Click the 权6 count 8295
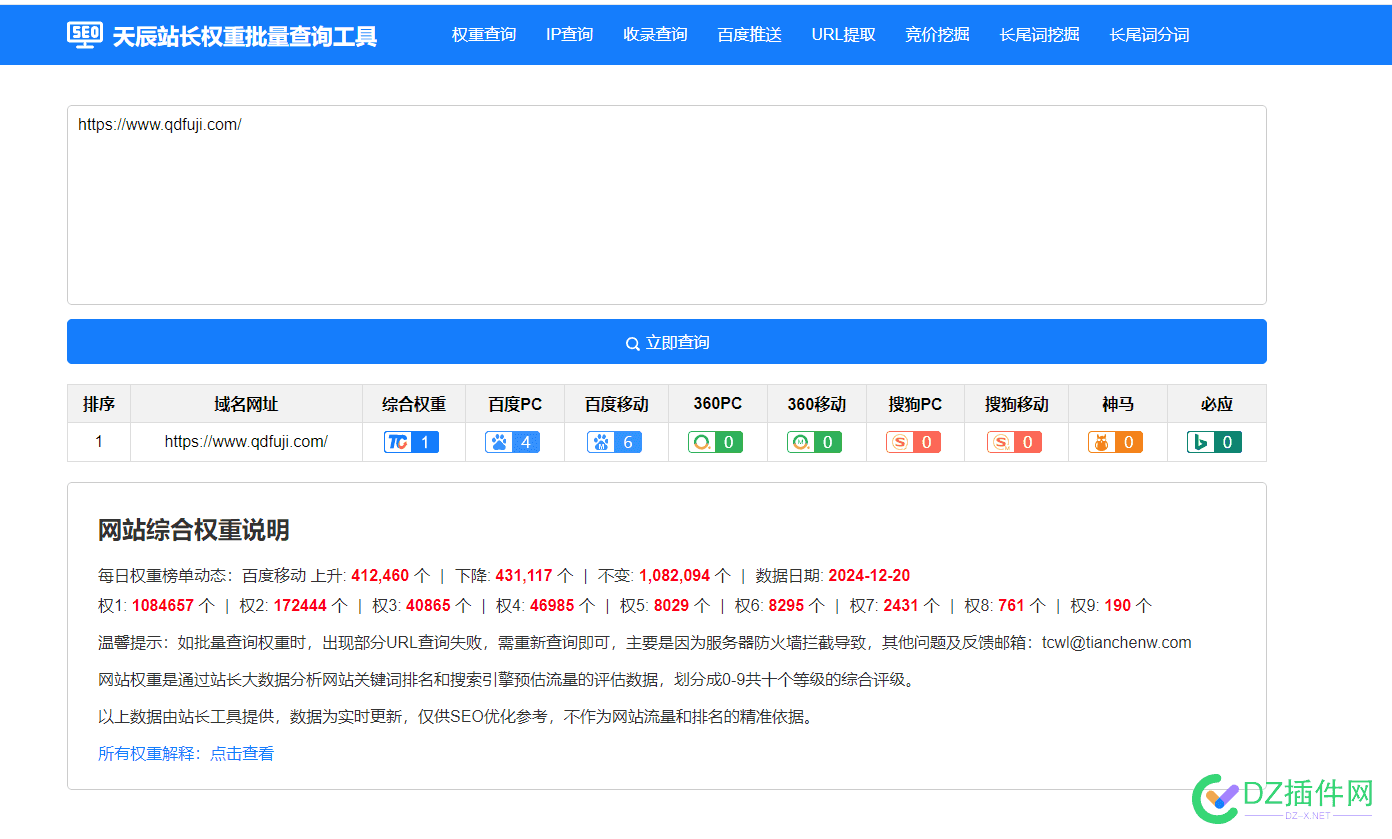Image resolution: width=1392 pixels, height=839 pixels. click(787, 605)
